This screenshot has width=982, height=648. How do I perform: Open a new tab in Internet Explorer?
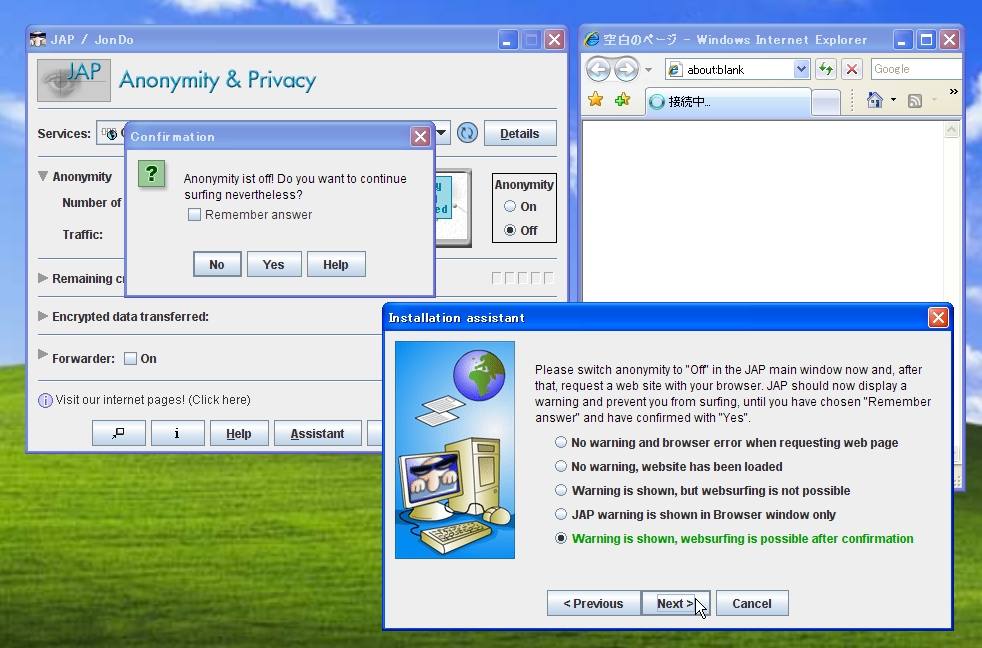(x=825, y=102)
